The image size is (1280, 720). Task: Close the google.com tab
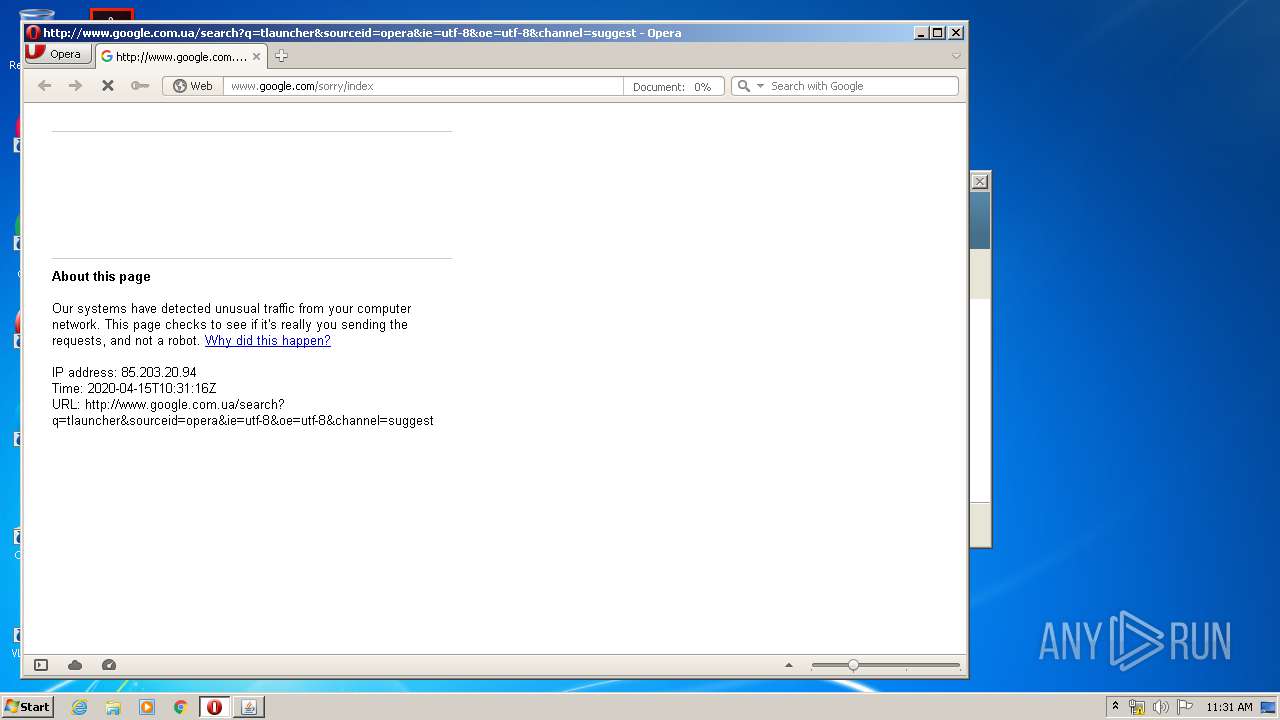256,57
